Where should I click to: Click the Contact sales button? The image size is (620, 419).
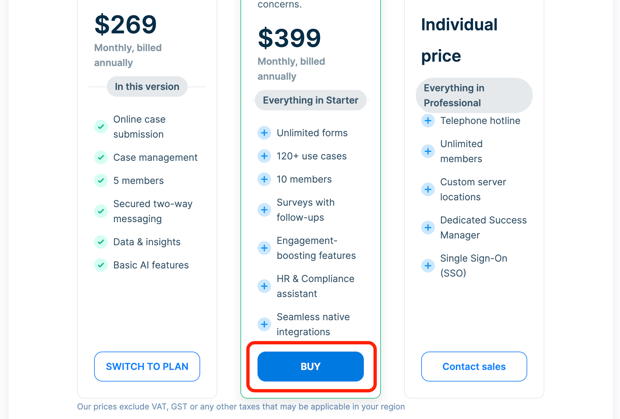474,366
